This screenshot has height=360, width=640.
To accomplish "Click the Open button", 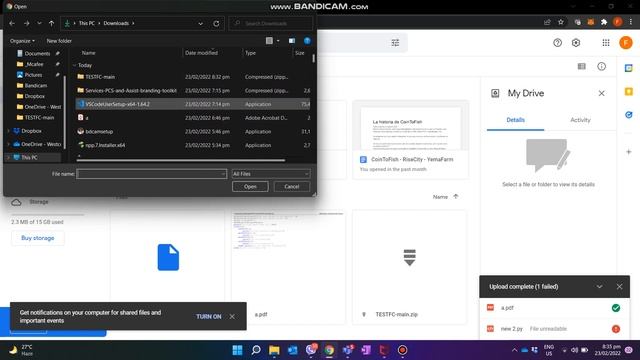I will [x=250, y=187].
